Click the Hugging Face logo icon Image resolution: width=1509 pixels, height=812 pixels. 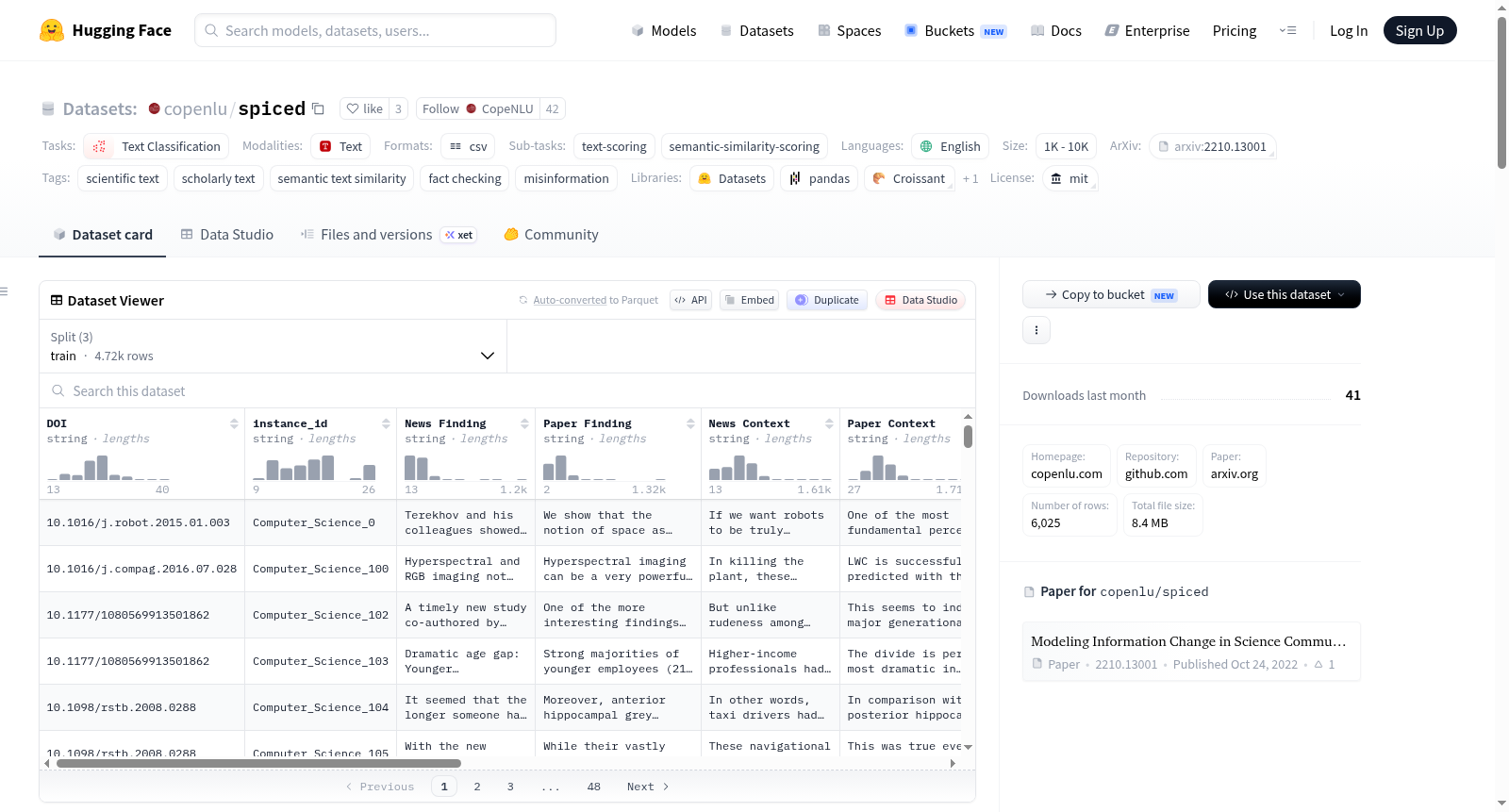coord(52,30)
